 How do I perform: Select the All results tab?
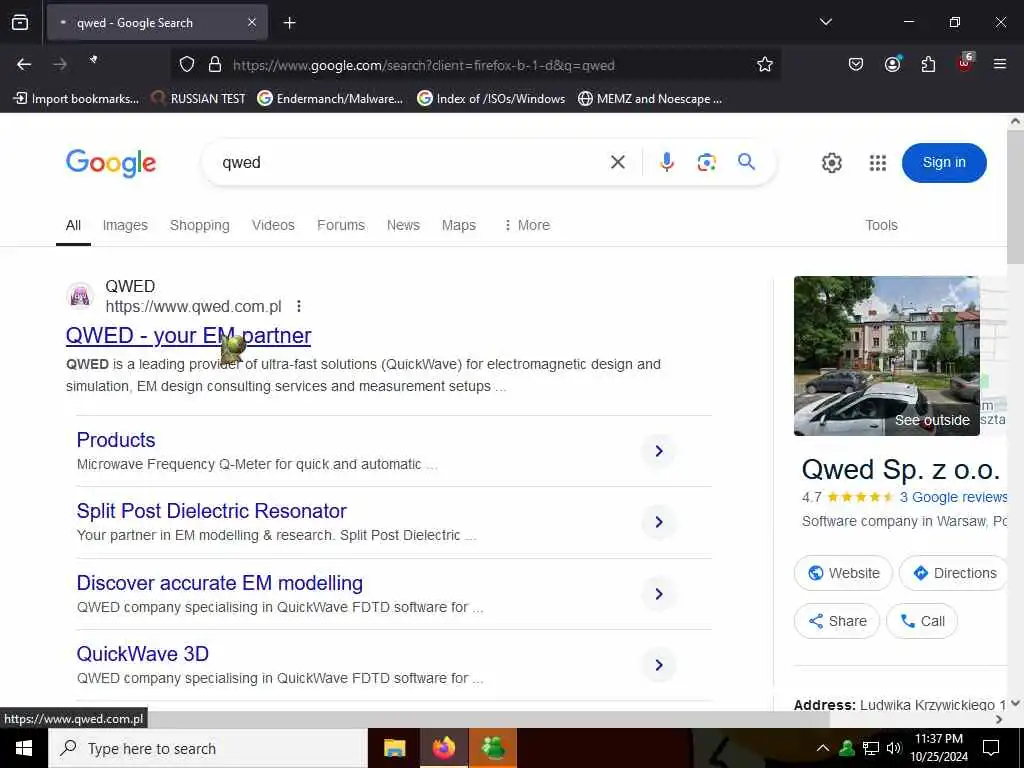pos(73,225)
